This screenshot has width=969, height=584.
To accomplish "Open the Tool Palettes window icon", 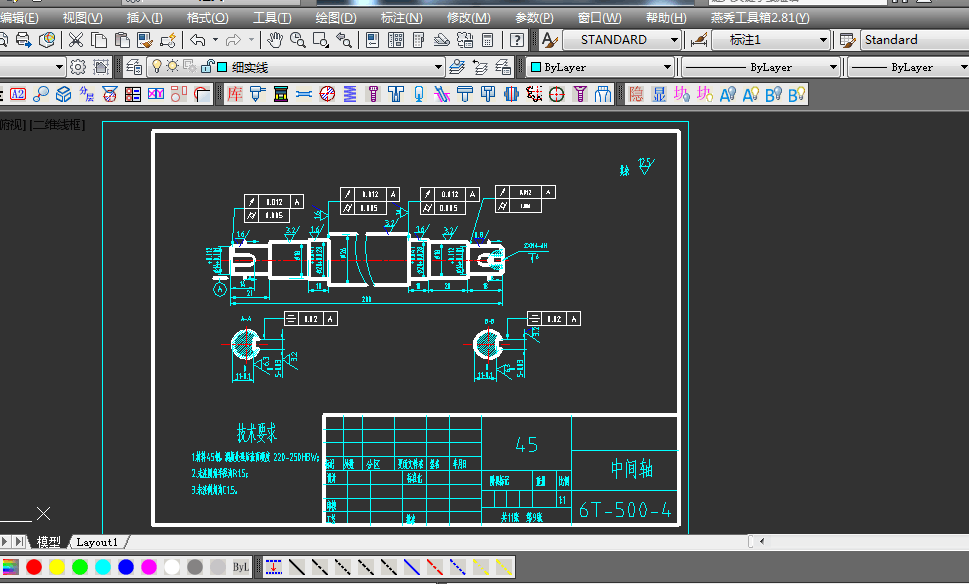I will (418, 40).
